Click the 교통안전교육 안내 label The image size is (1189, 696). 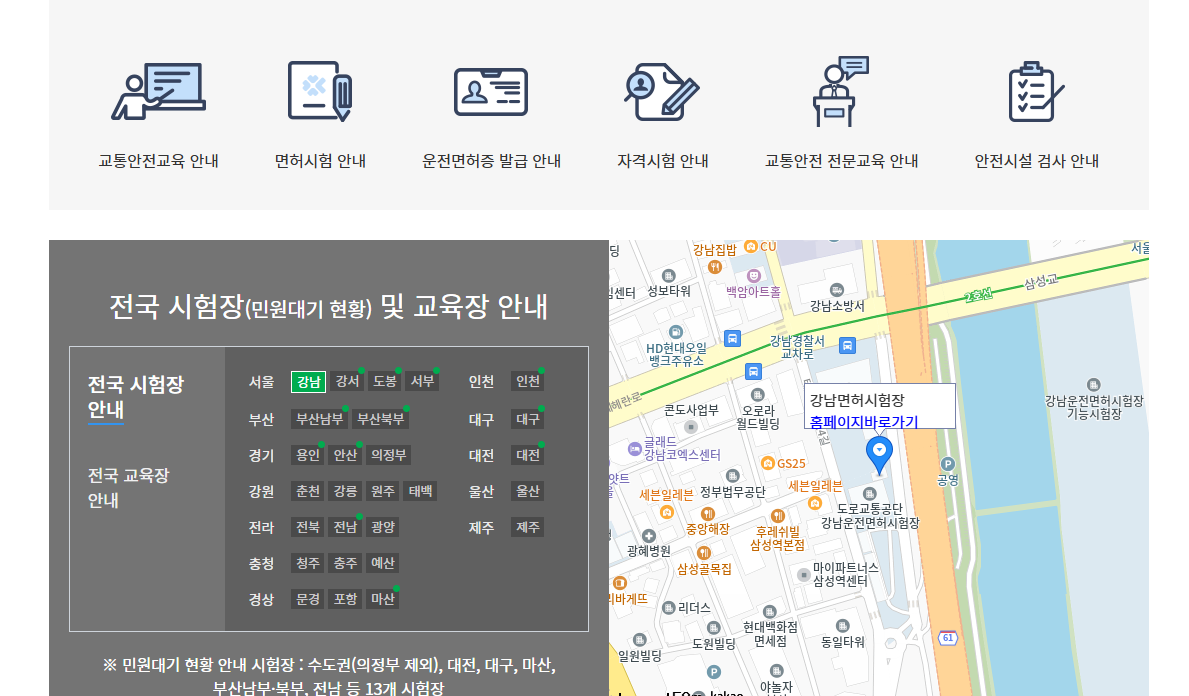click(158, 161)
